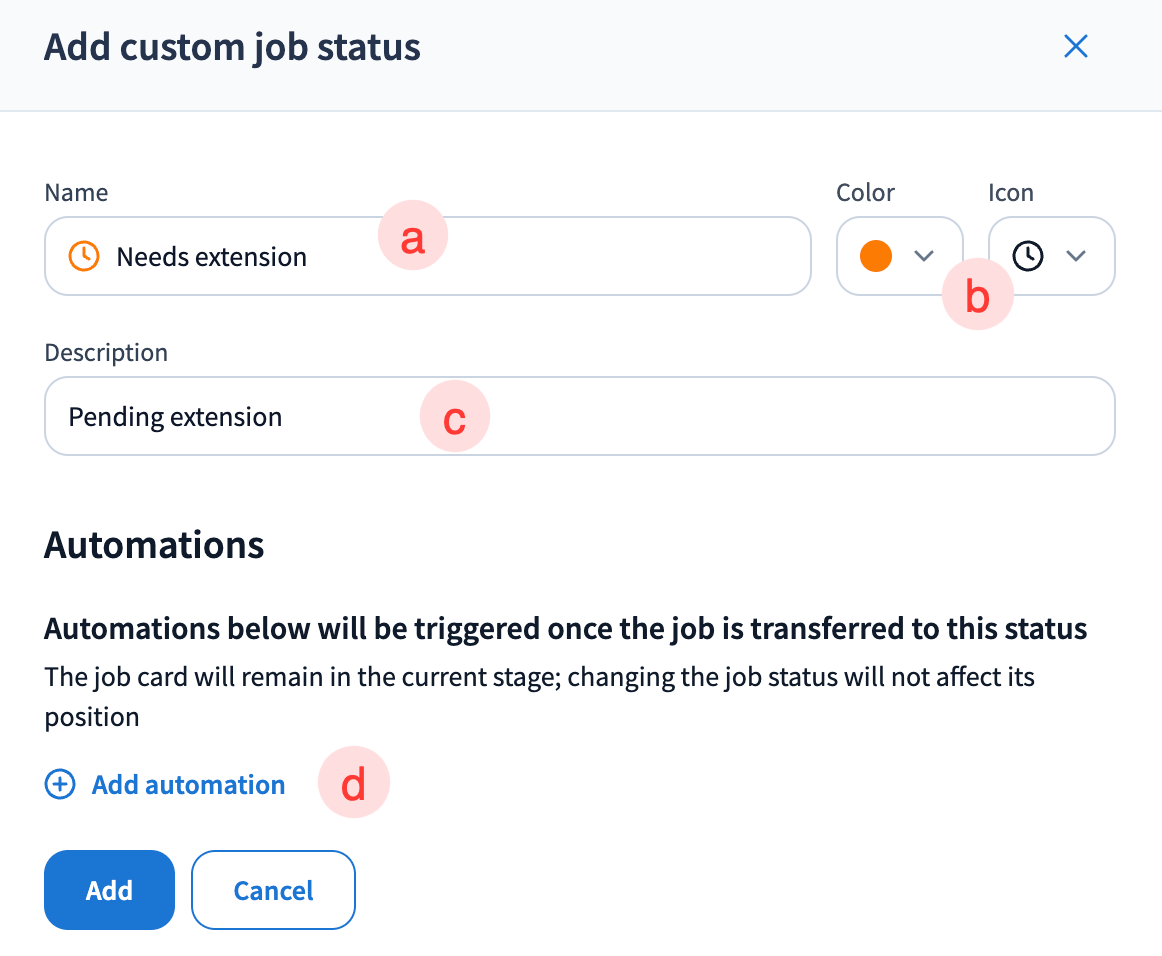Open the Icon dropdown chevron

click(x=1076, y=257)
